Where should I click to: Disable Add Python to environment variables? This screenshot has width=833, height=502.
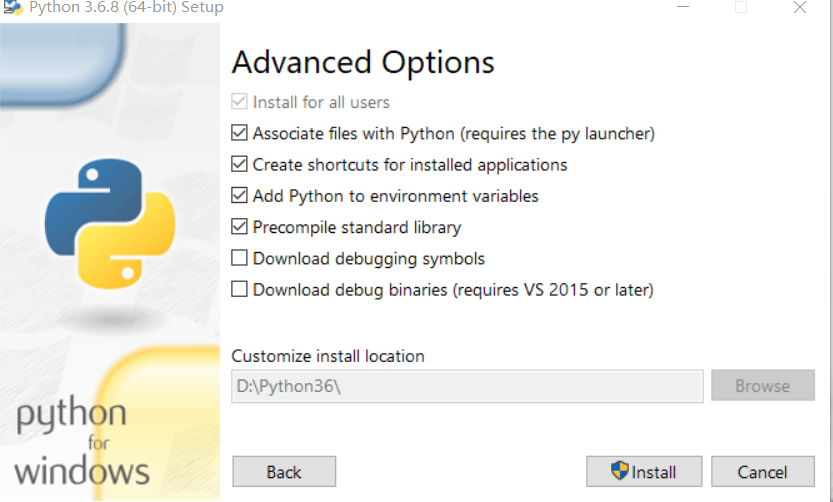pos(239,195)
